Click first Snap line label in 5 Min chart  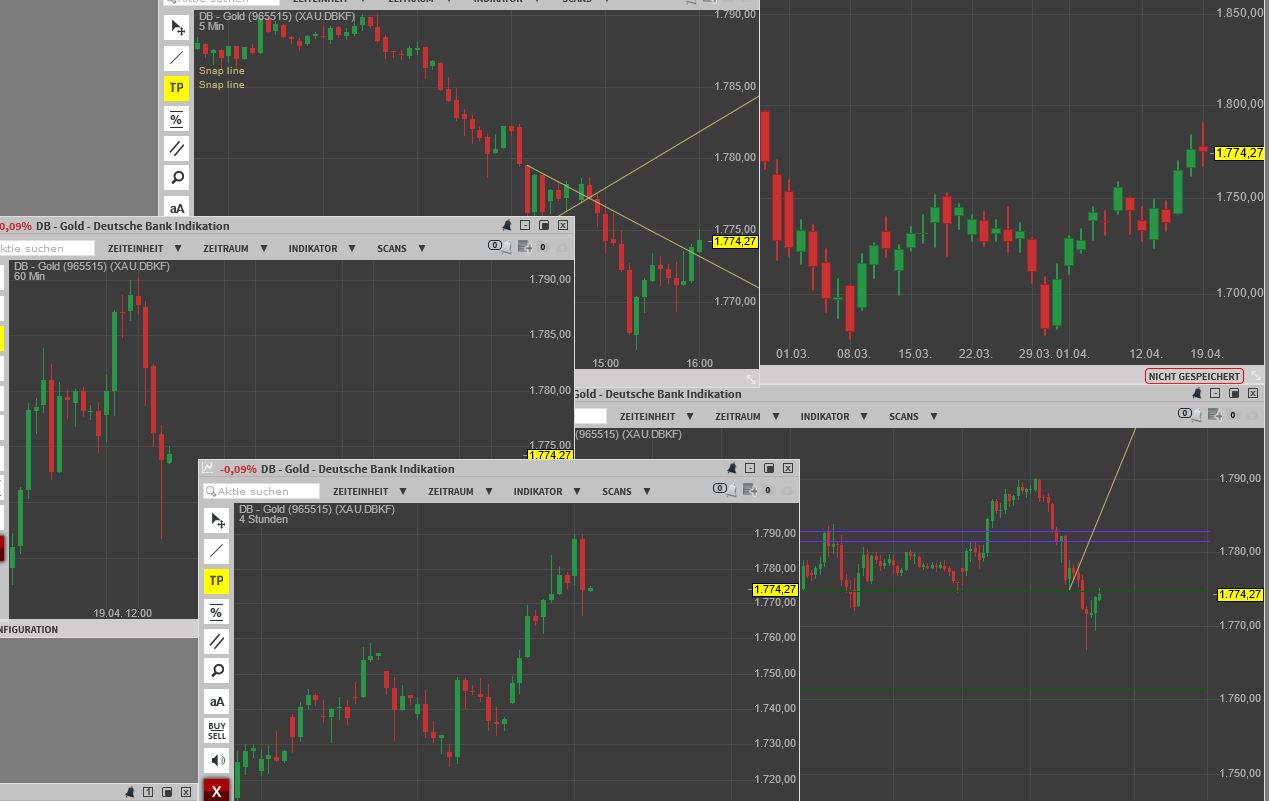coord(221,71)
